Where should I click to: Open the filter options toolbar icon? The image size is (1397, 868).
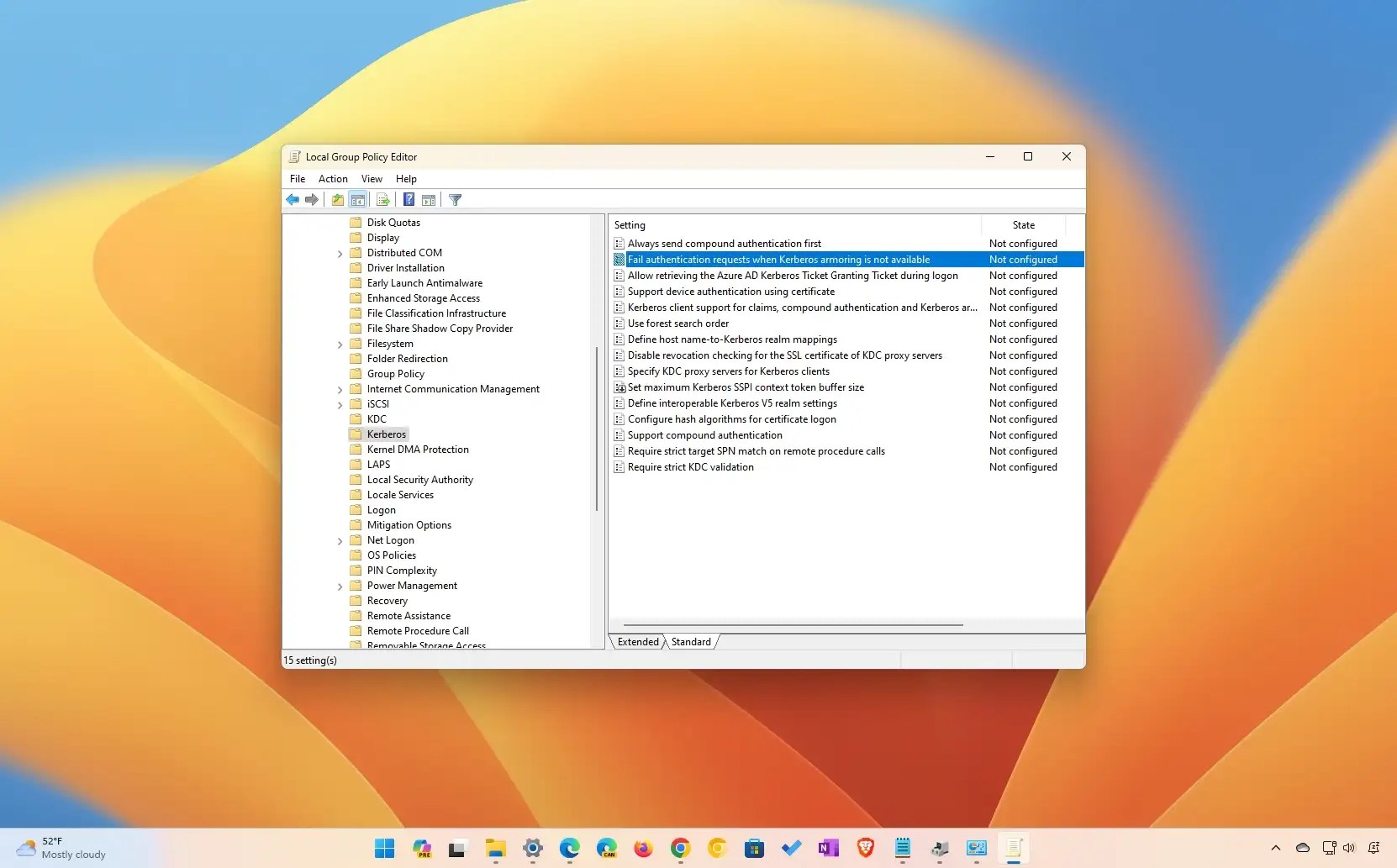[x=455, y=199]
